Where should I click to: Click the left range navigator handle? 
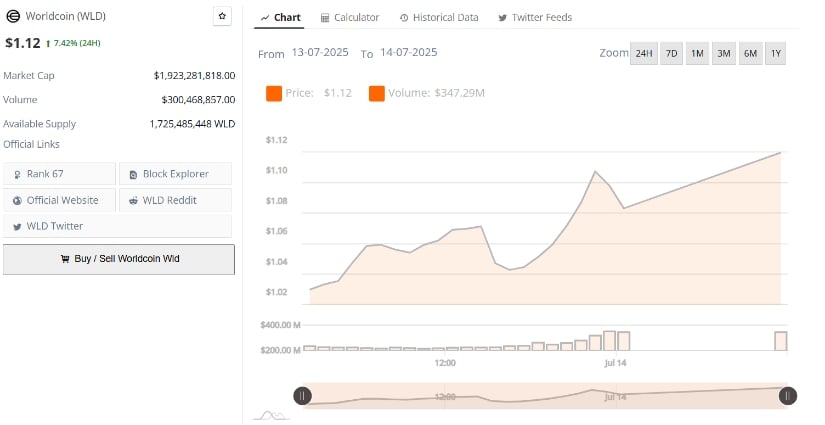(302, 396)
